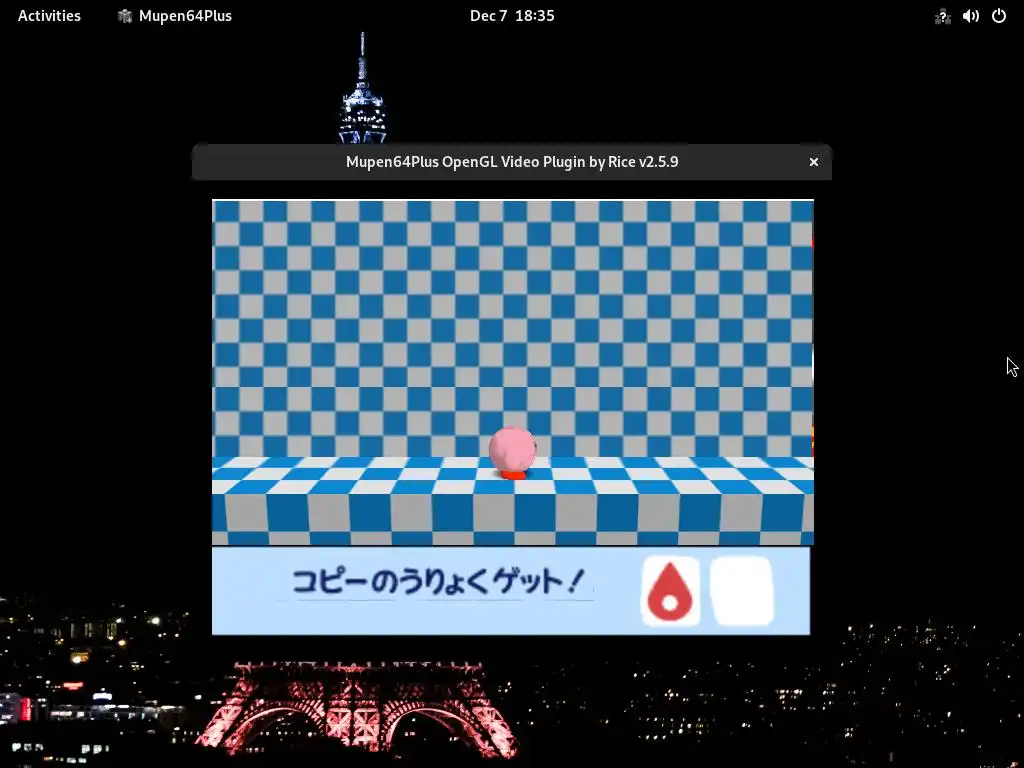Click the pink Kirby character

(513, 452)
